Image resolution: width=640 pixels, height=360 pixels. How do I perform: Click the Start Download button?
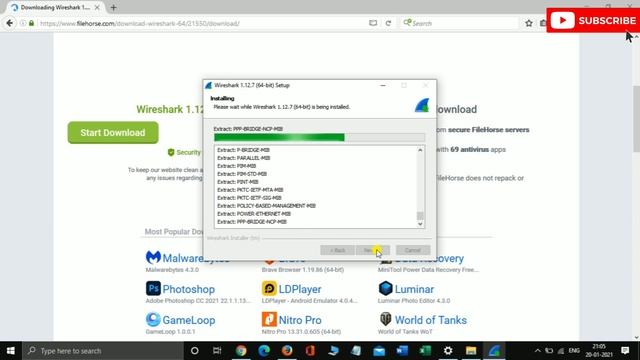113,132
